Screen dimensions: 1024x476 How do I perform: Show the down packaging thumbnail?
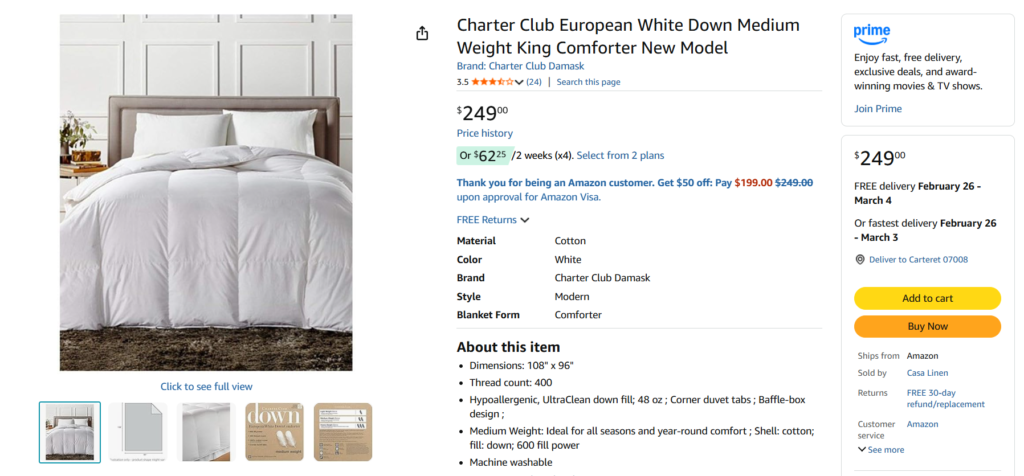click(274, 432)
